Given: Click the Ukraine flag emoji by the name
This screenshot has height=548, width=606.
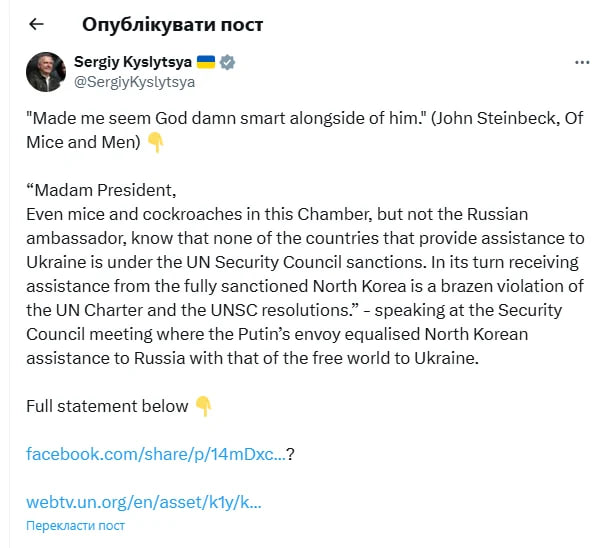Looking at the screenshot, I should [x=206, y=62].
